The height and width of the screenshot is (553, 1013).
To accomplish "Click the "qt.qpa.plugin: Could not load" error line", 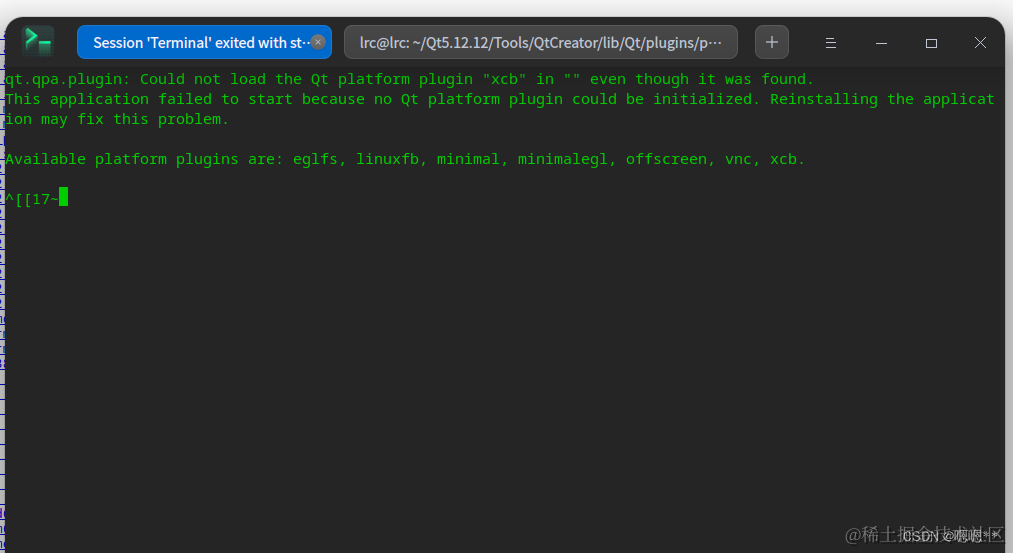I will pyautogui.click(x=410, y=79).
